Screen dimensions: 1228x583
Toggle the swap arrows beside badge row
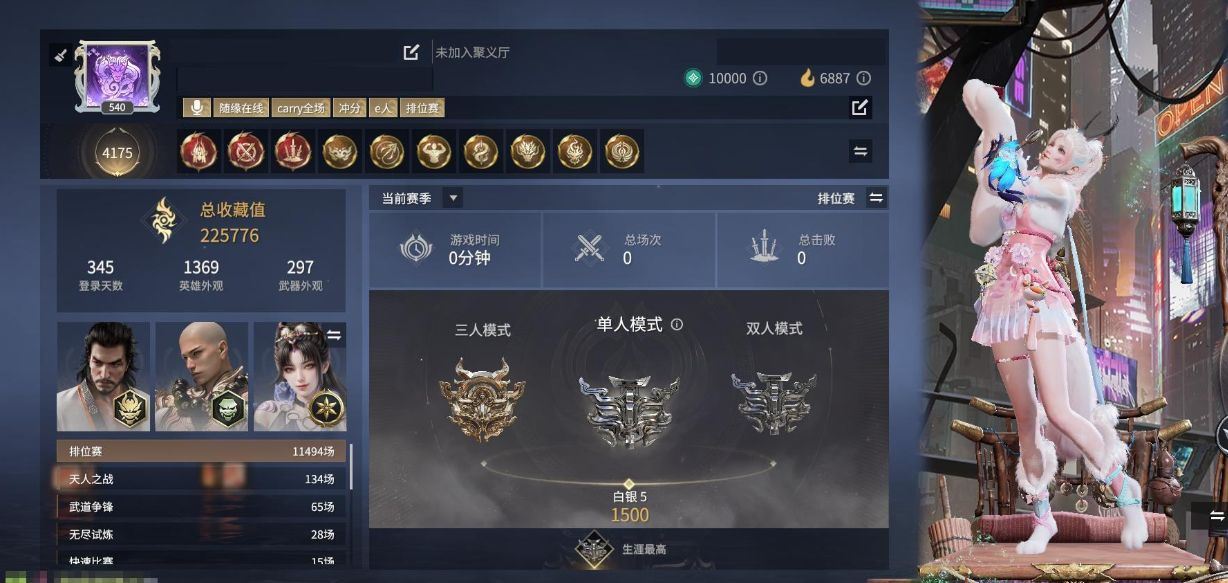[860, 151]
